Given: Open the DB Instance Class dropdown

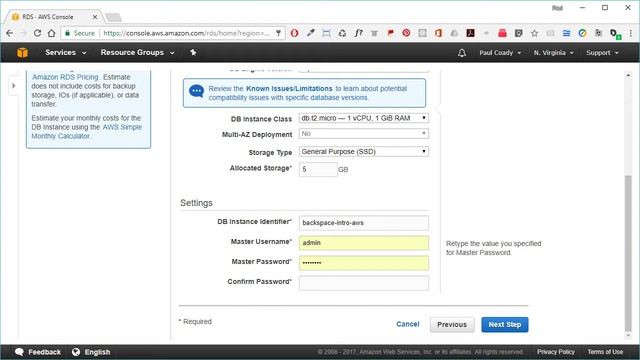Looking at the screenshot, I should [x=363, y=118].
